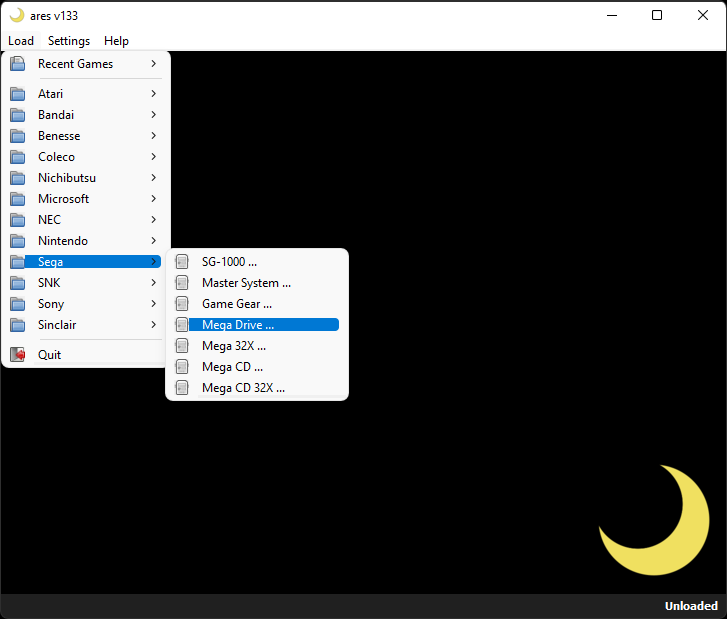Screen dimensions: 727x619
Task: Expand the Recent Games submenu arrow
Action: 153,64
